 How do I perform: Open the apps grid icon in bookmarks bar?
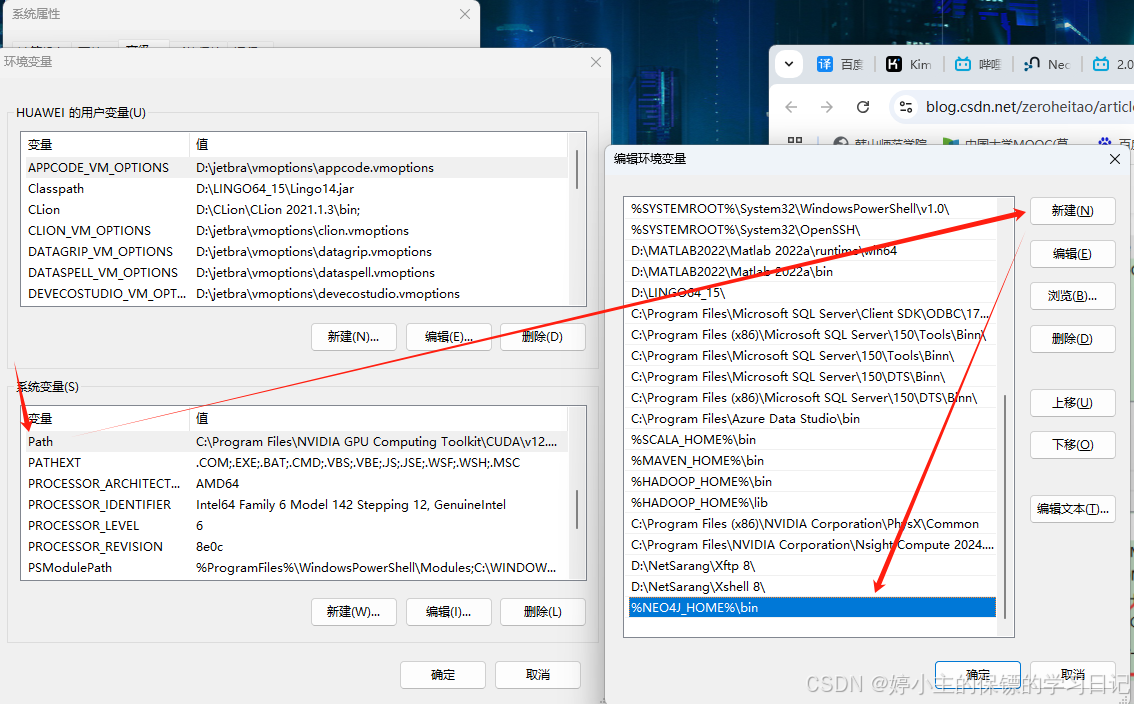pyautogui.click(x=795, y=140)
